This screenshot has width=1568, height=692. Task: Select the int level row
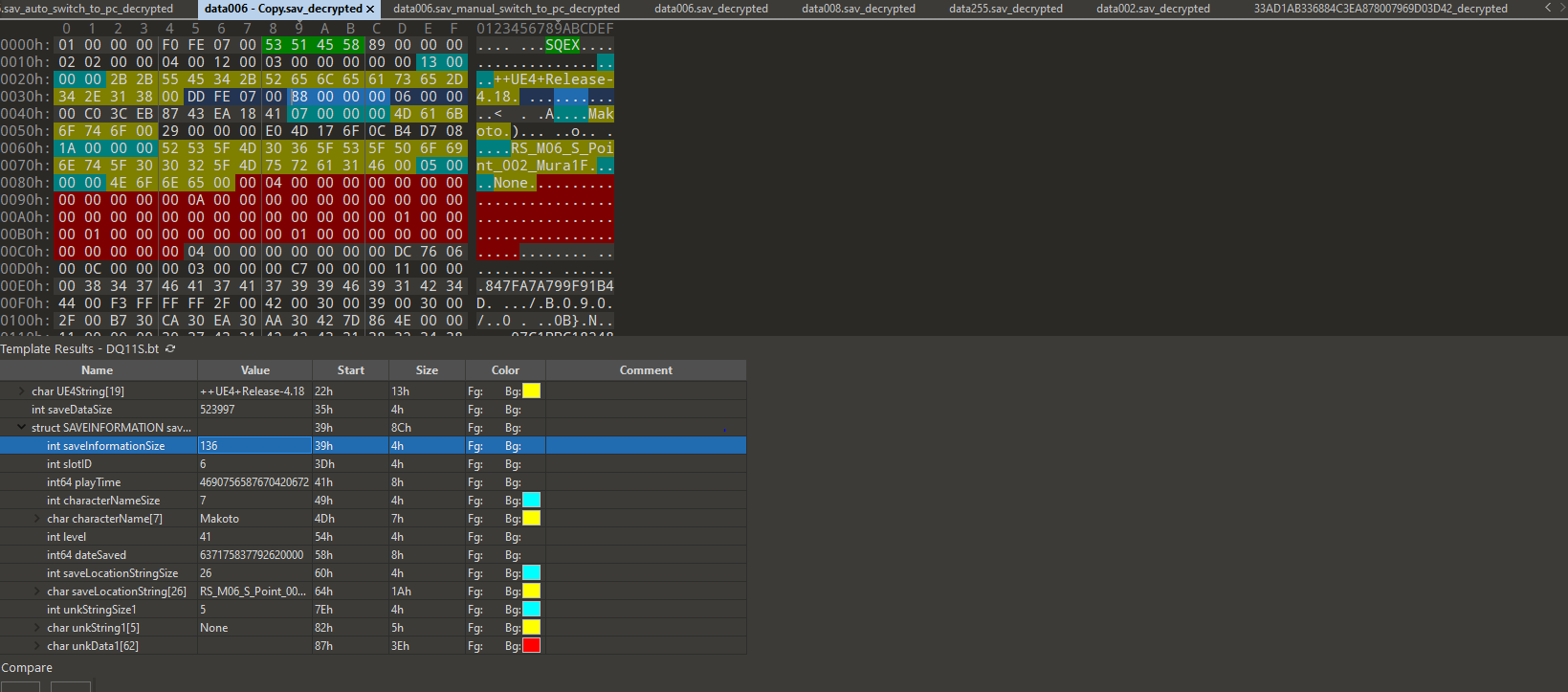click(x=373, y=537)
